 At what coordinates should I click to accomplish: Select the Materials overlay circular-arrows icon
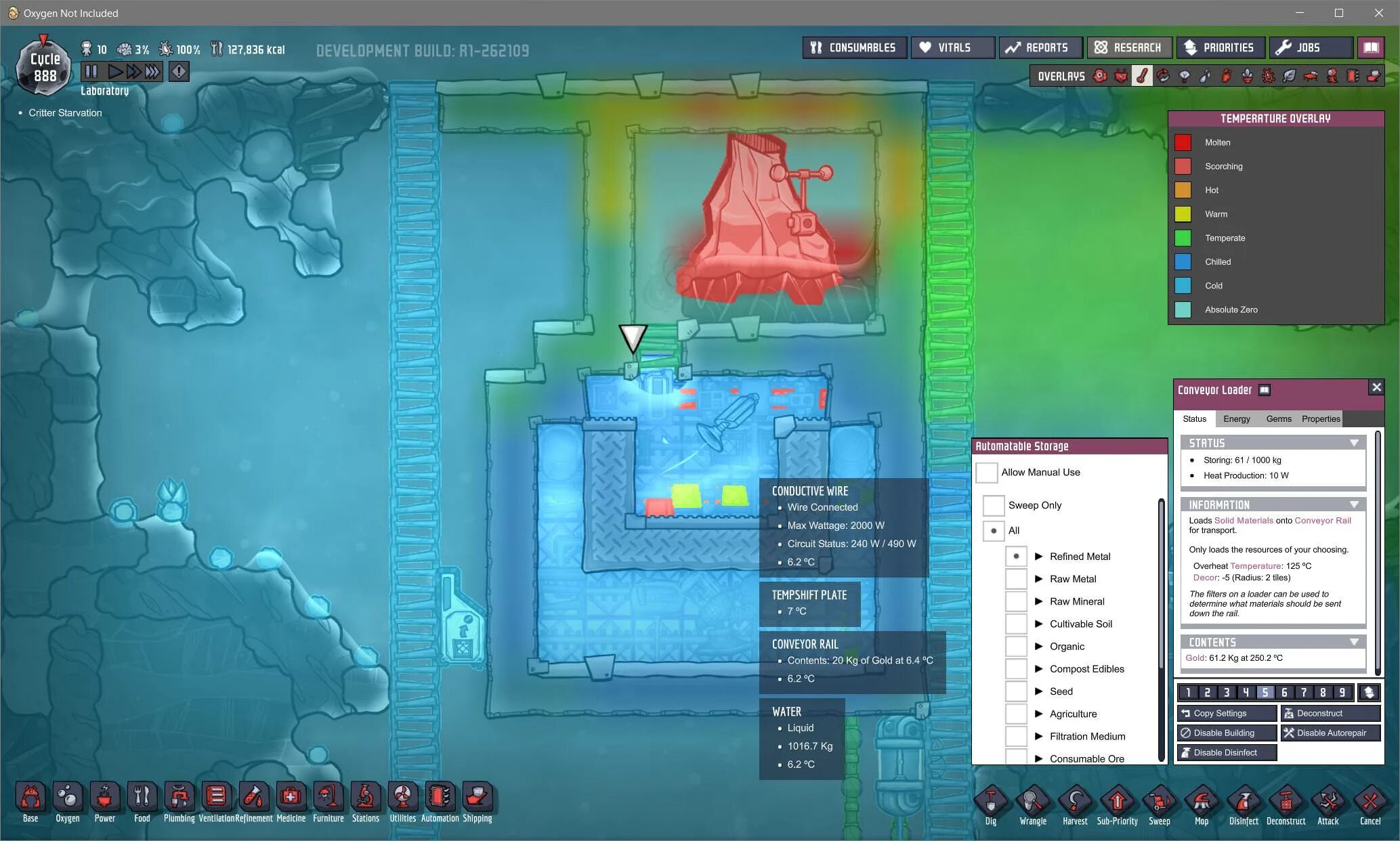1163,76
